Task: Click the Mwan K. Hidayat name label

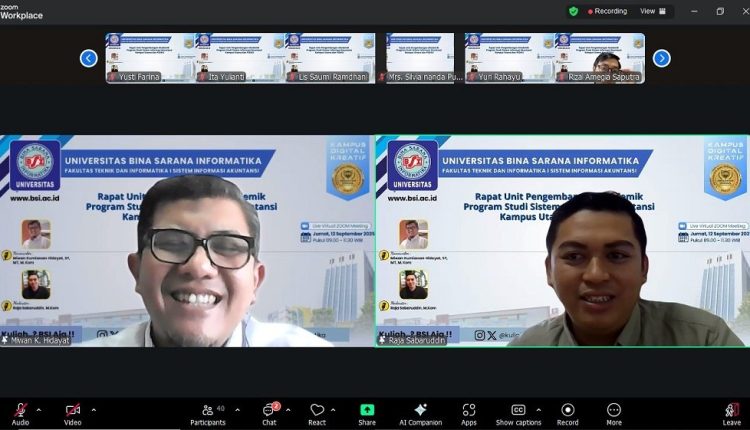Action: click(x=37, y=341)
